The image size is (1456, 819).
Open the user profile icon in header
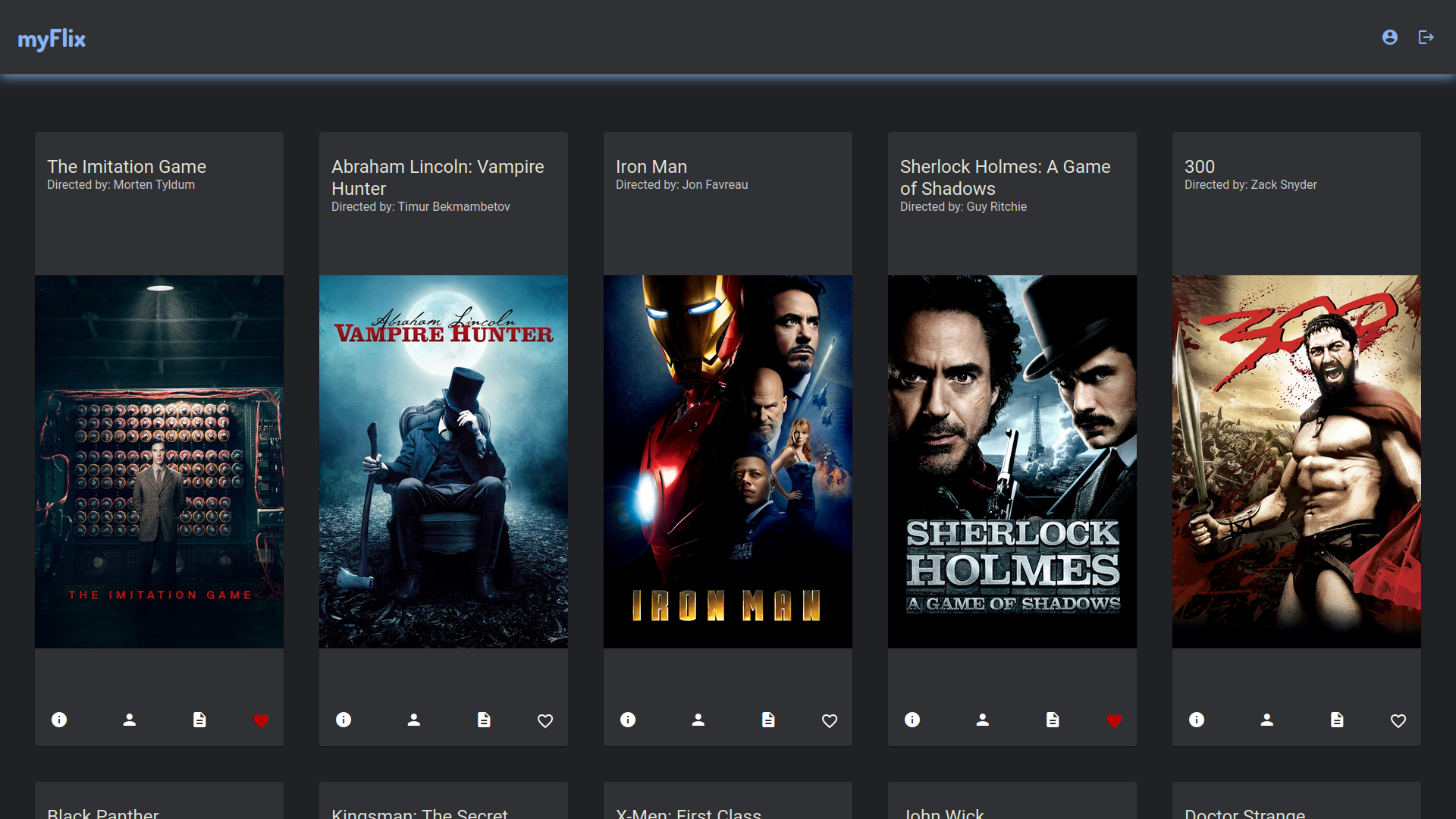1389,37
